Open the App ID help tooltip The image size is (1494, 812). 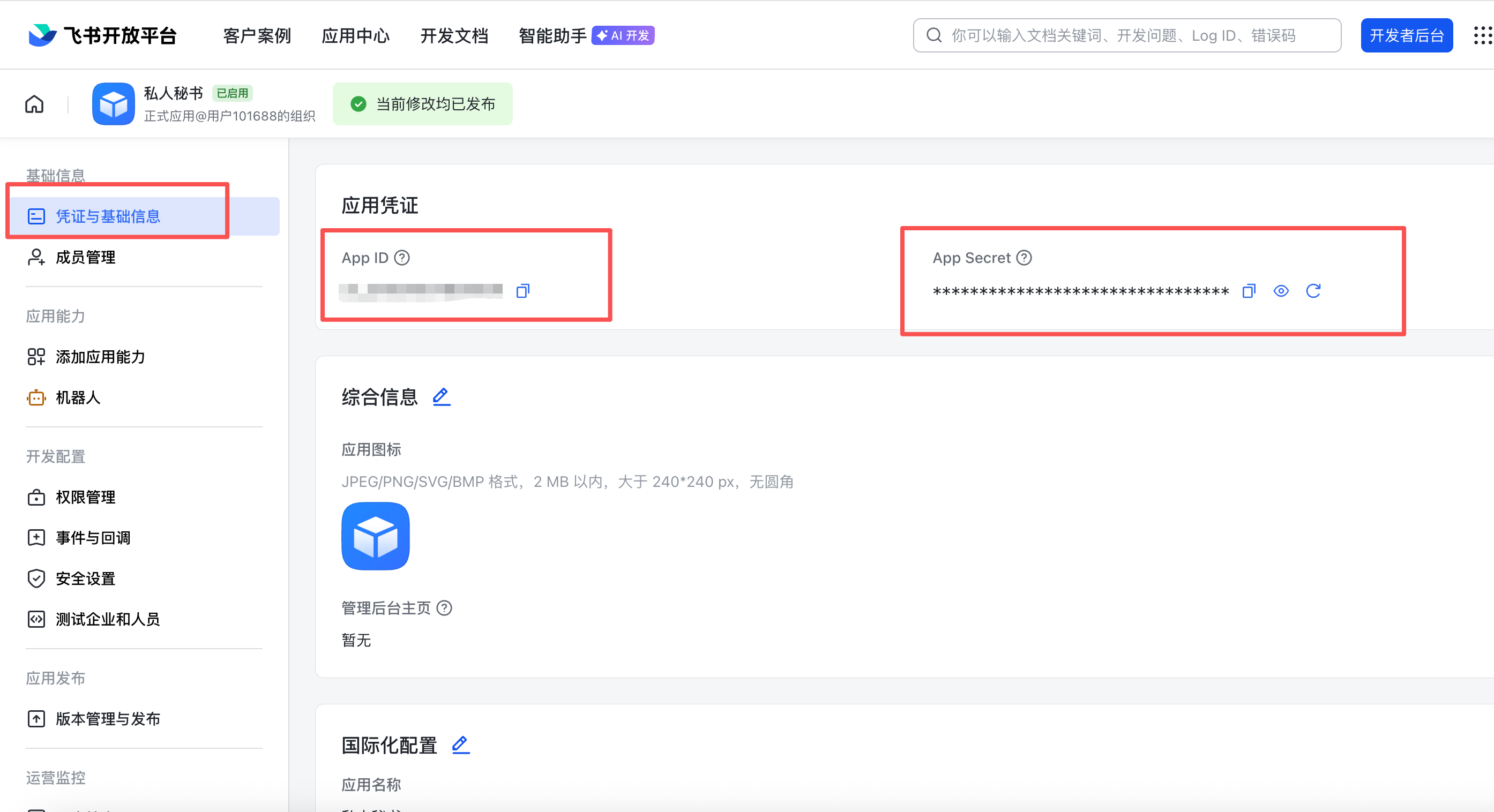402,258
